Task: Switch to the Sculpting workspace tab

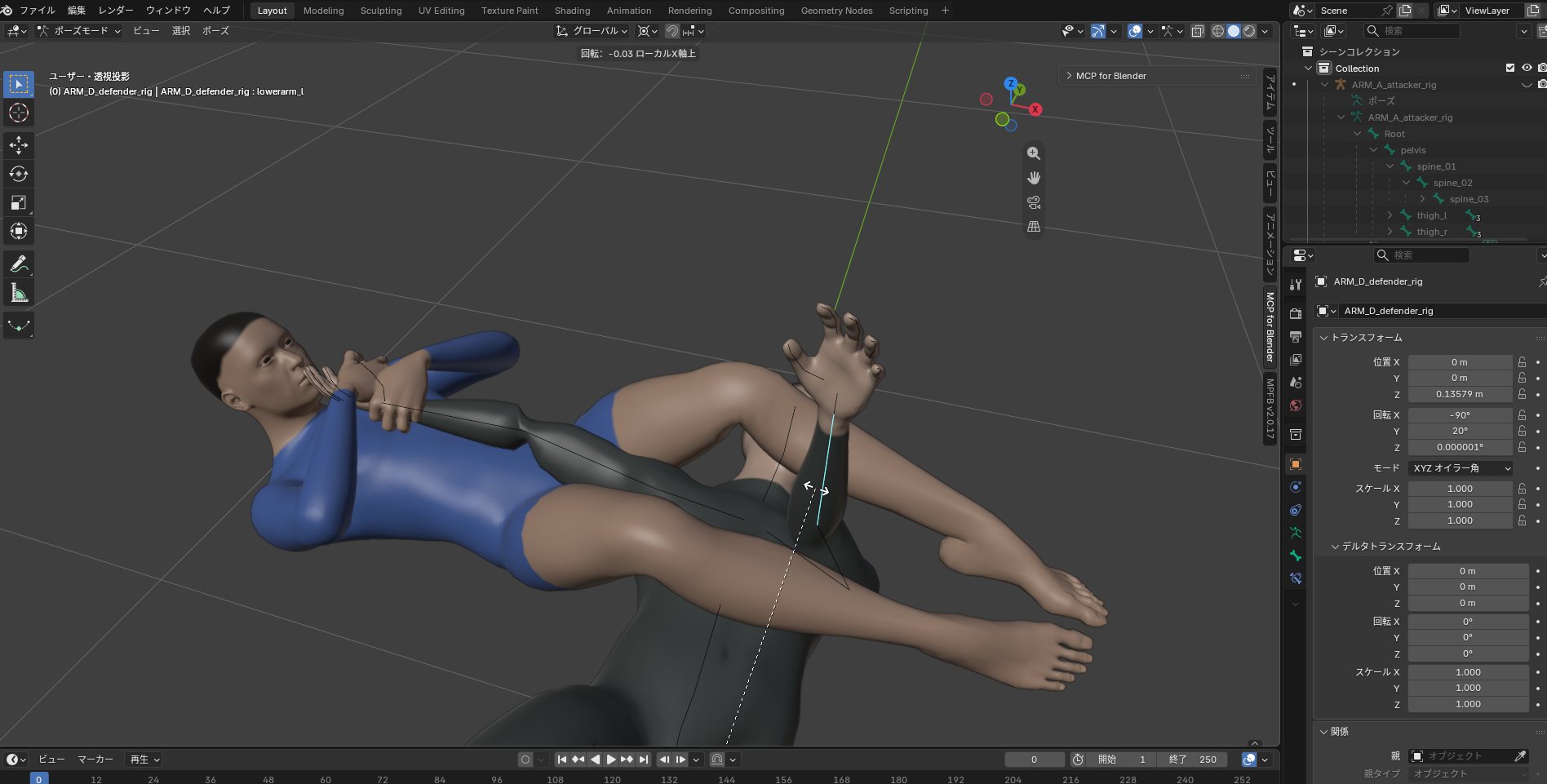Action: pos(381,11)
